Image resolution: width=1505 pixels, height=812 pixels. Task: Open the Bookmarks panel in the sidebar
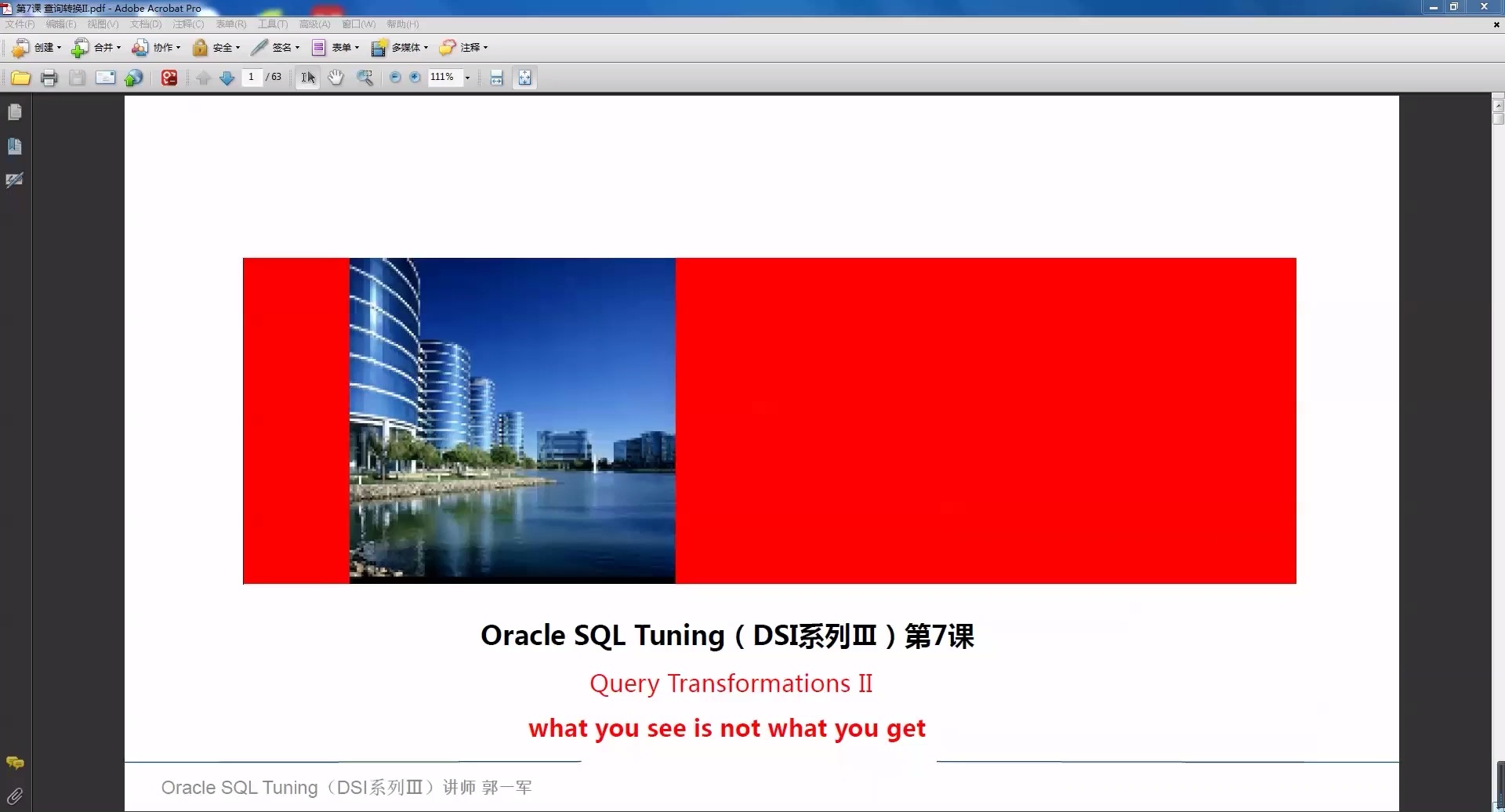click(x=14, y=146)
